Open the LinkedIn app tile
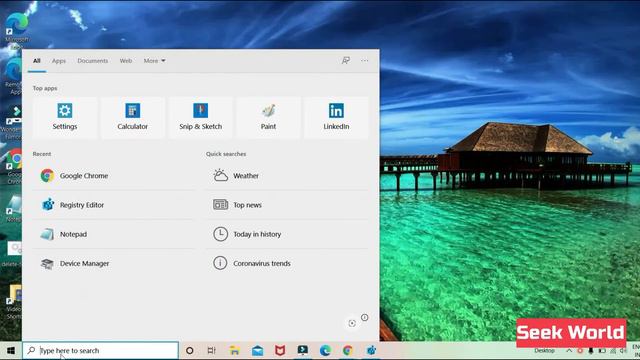The image size is (640, 360). tap(336, 118)
